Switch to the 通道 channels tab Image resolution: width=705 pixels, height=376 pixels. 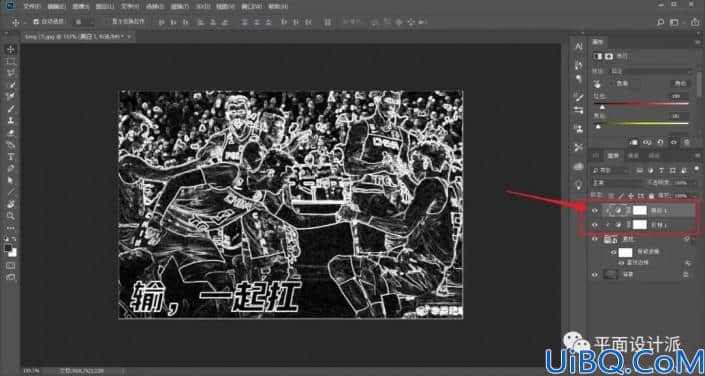[x=633, y=156]
